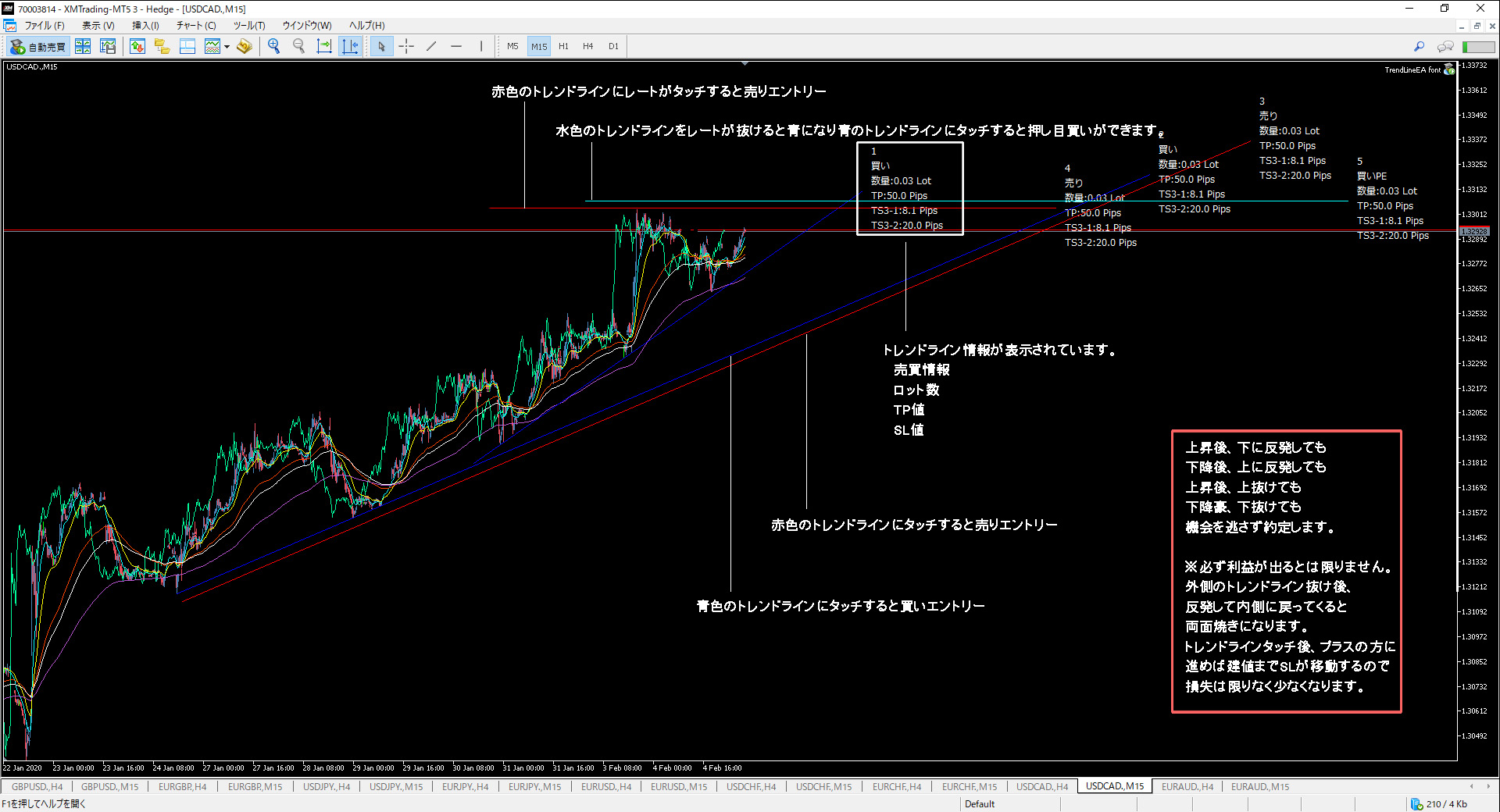The width and height of the screenshot is (1500, 812).
Task: Switch timeframe to H4
Action: [x=588, y=47]
